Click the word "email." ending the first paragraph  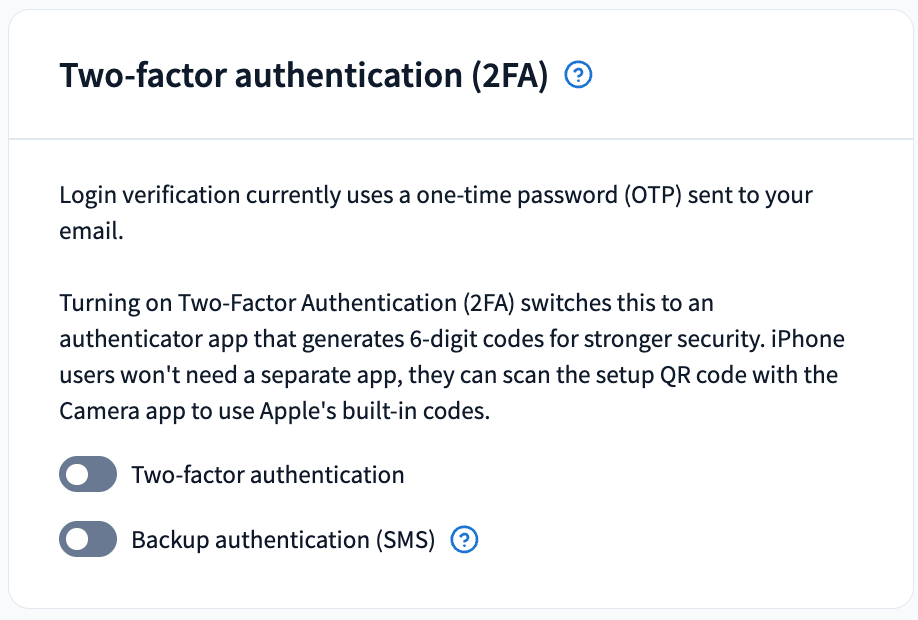tap(91, 231)
